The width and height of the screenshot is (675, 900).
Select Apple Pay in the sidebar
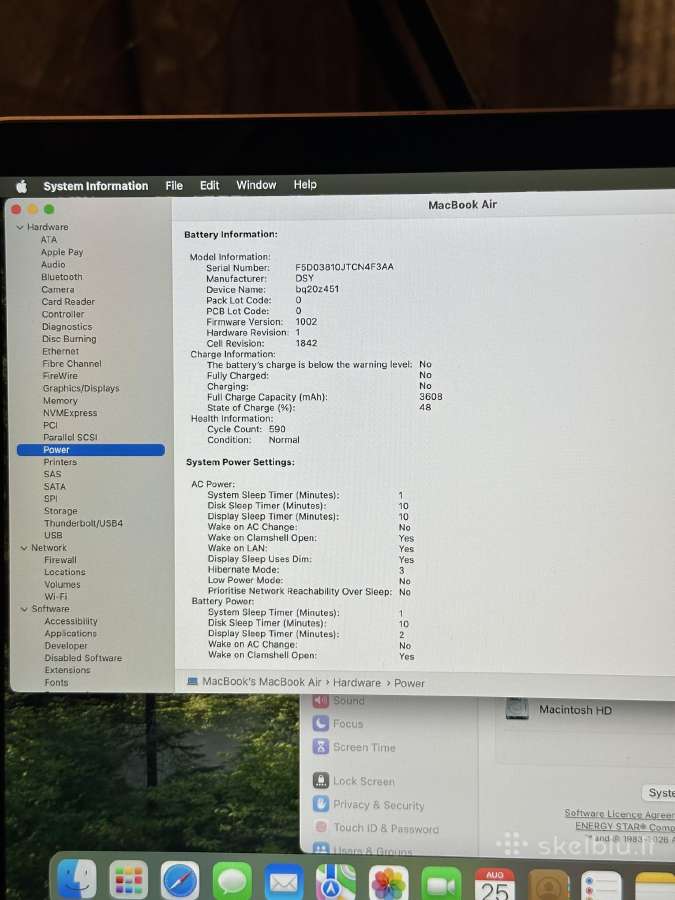pos(62,252)
